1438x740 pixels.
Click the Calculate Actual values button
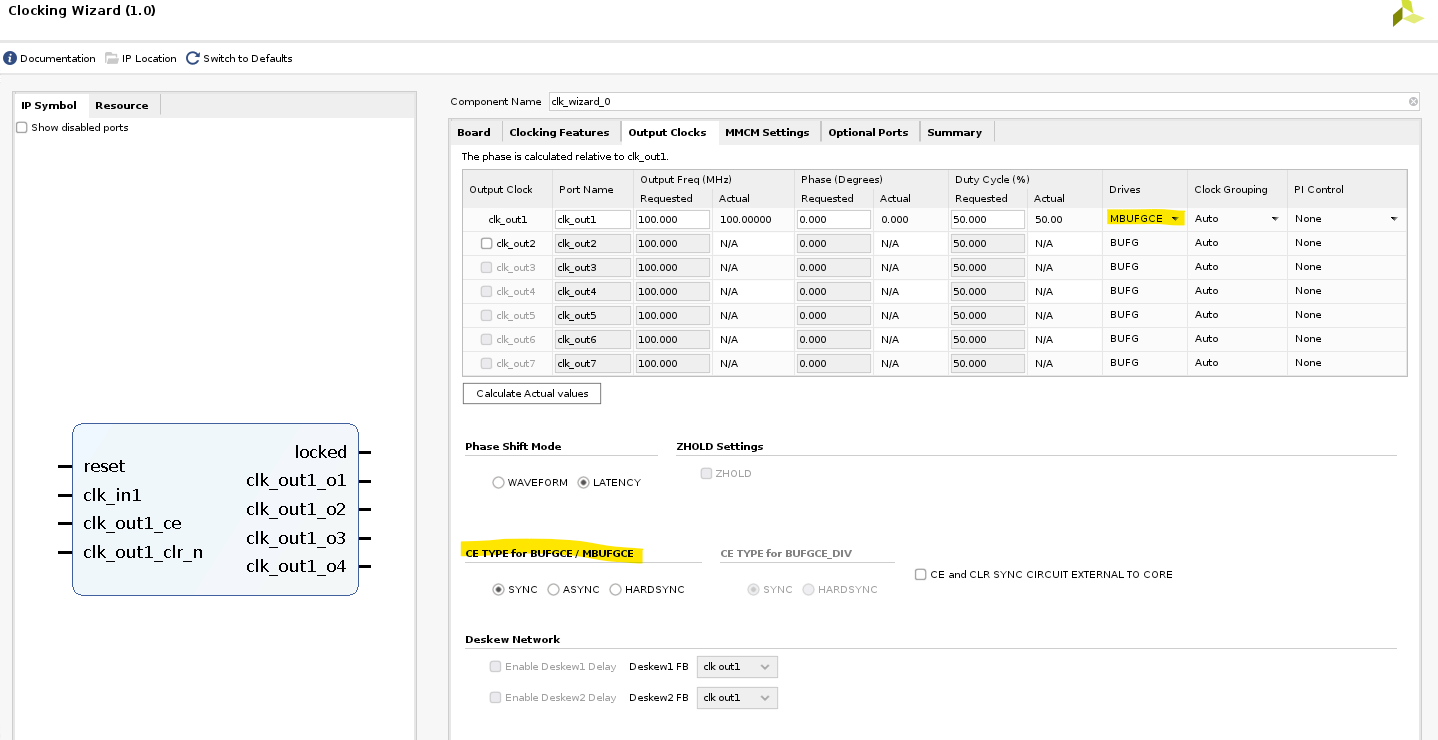(531, 393)
